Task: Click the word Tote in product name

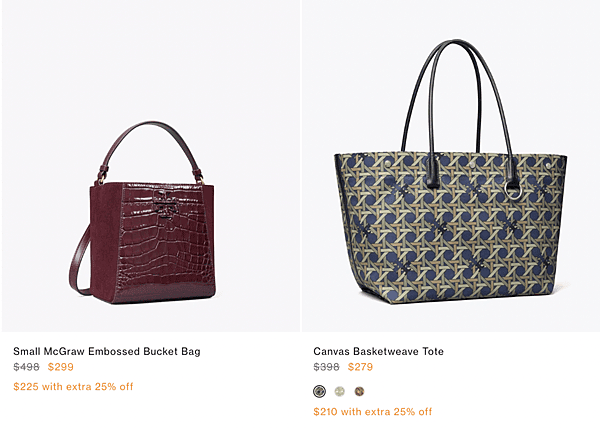Action: tap(433, 351)
